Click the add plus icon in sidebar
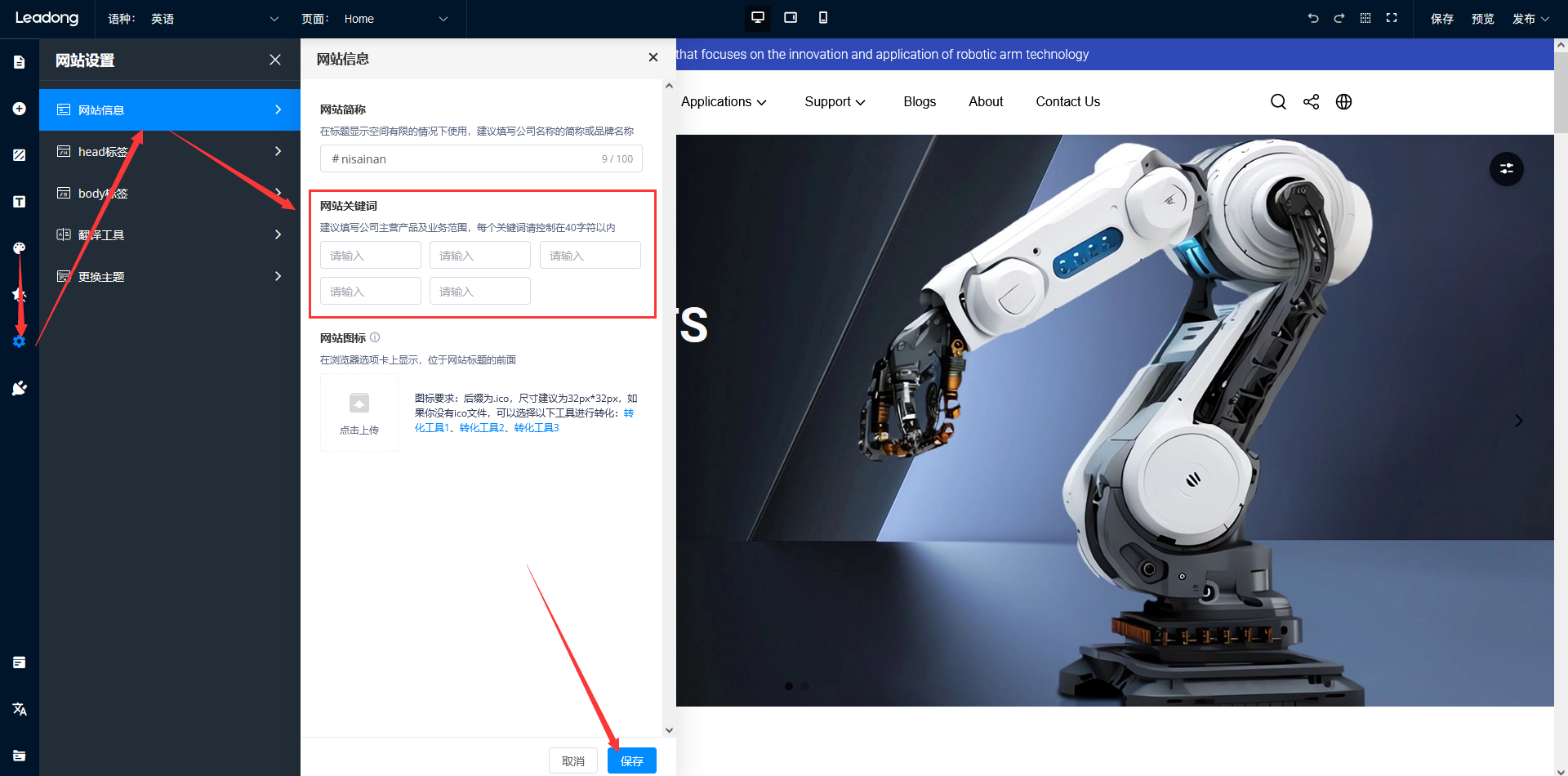 point(20,109)
